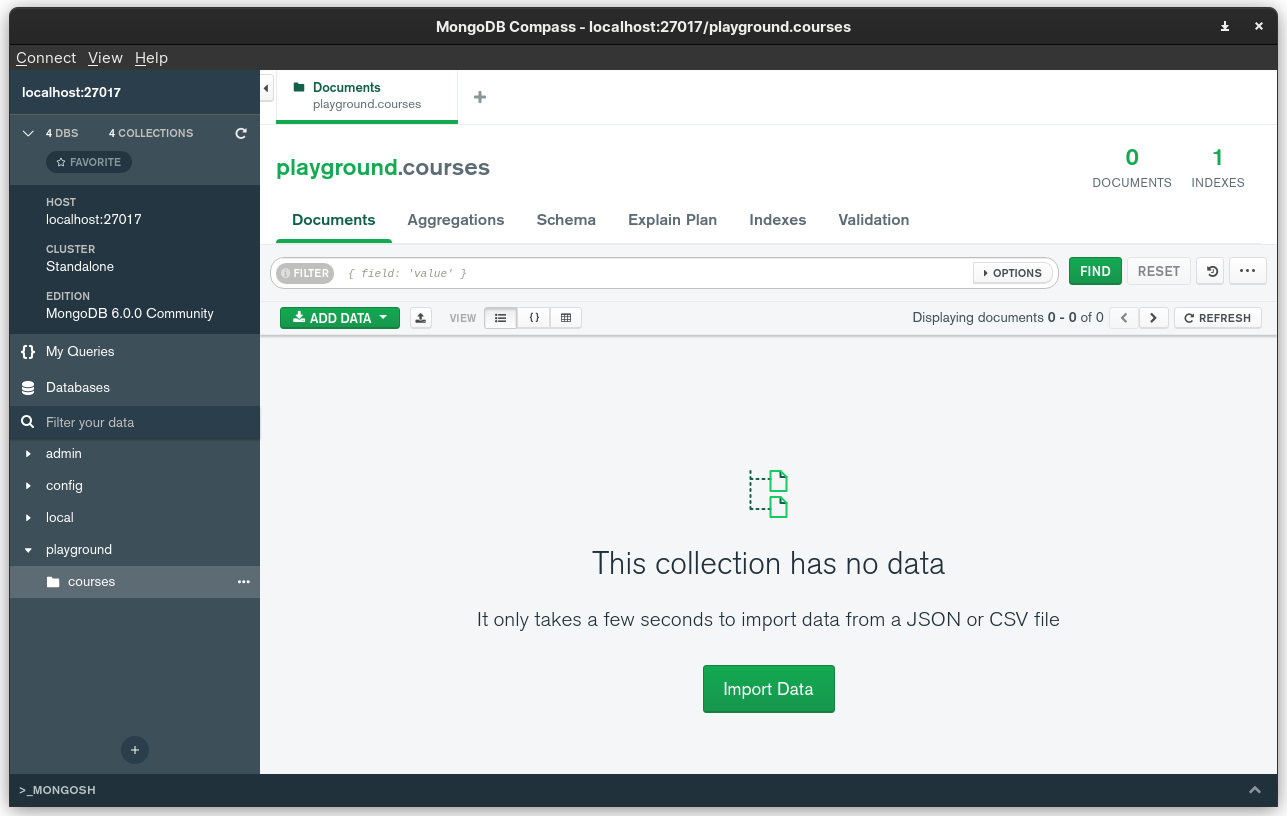This screenshot has width=1287, height=816.
Task: Open the Aggregations tab
Action: tap(456, 220)
